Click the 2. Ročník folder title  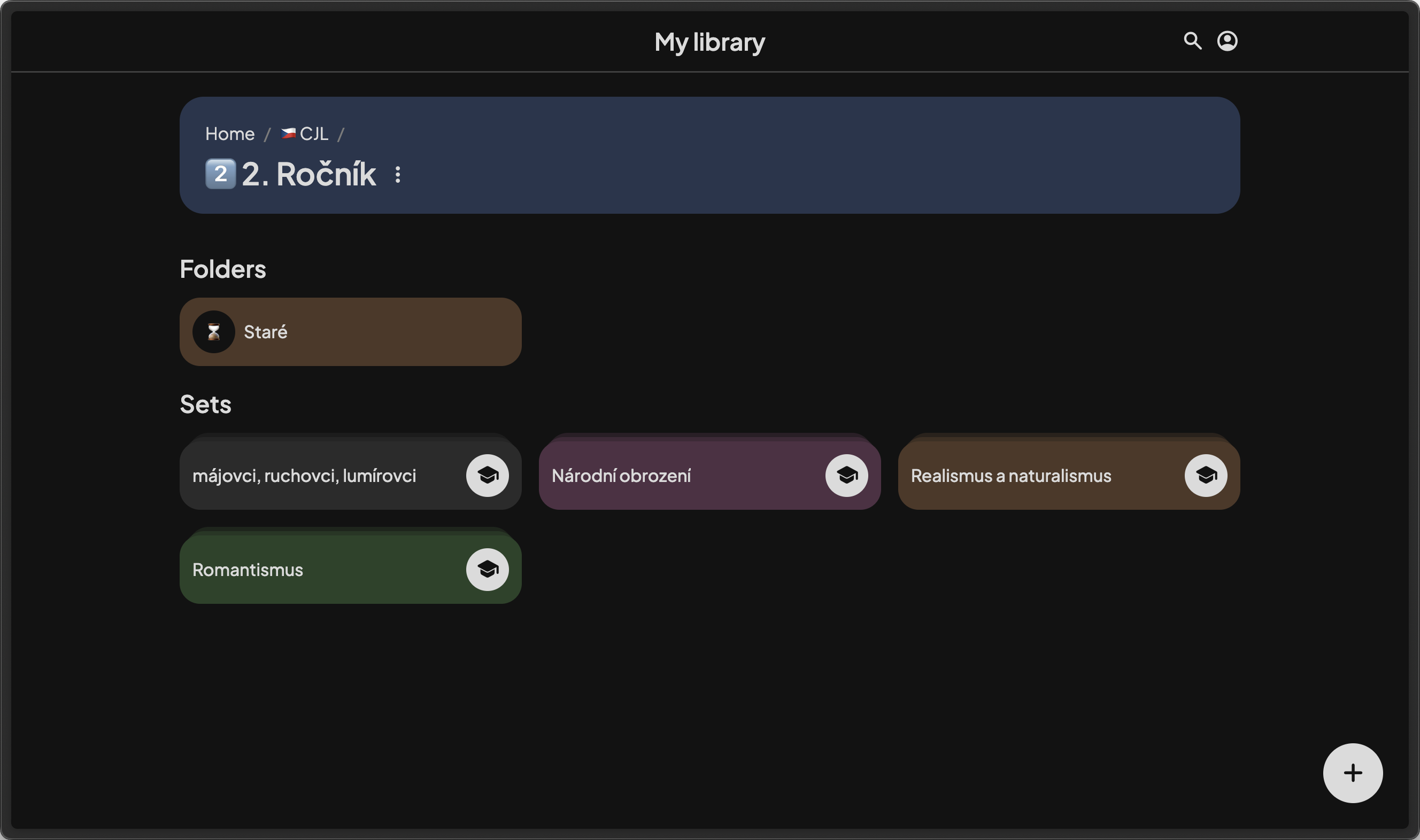tap(308, 174)
